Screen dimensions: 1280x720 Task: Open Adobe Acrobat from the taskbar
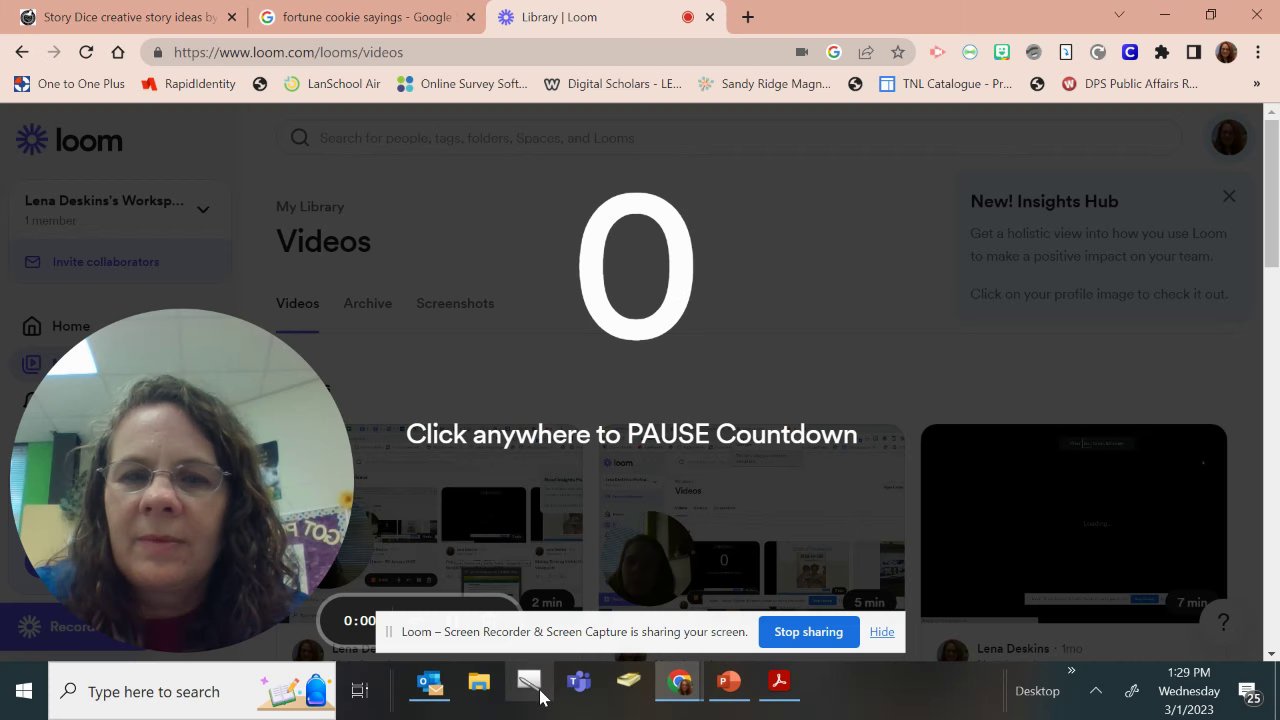point(779,683)
